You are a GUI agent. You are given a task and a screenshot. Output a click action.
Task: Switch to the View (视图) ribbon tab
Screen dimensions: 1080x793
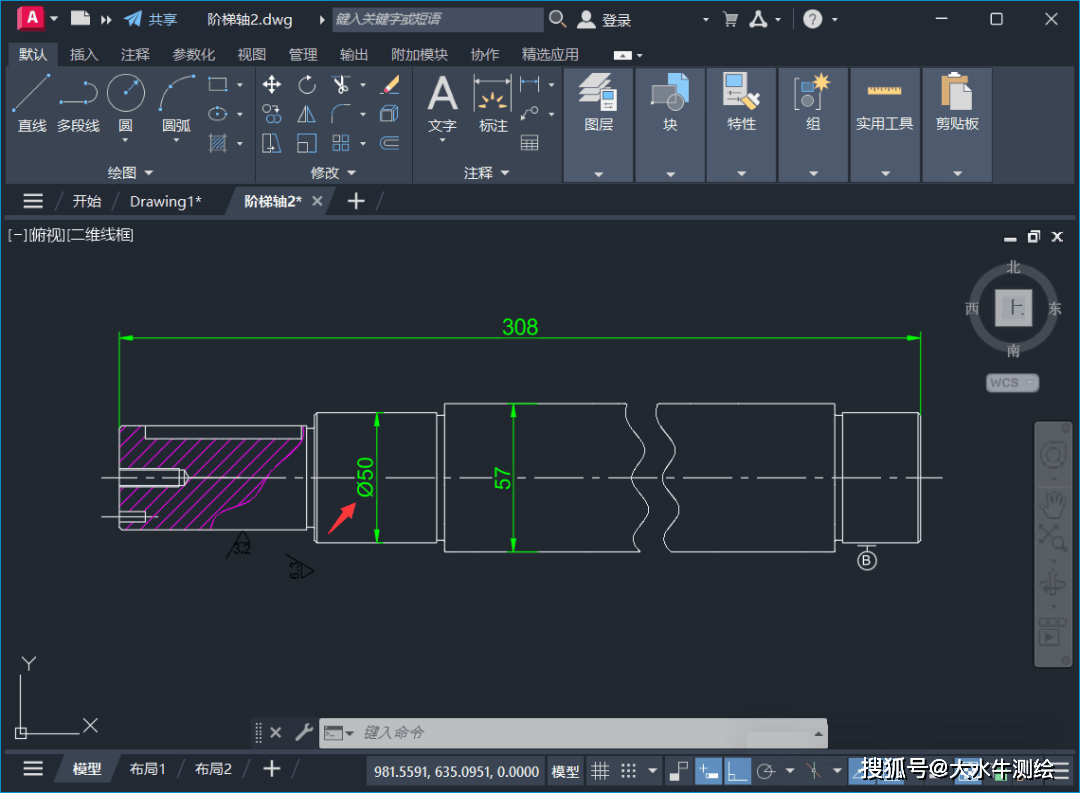(x=251, y=54)
